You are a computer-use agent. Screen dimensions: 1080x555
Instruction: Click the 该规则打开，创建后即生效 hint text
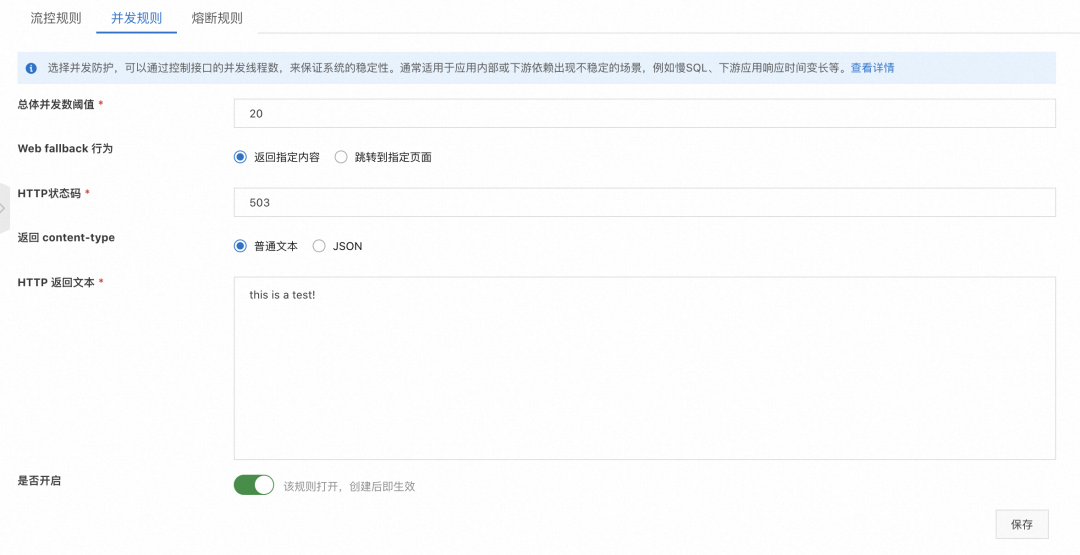pyautogui.click(x=349, y=486)
